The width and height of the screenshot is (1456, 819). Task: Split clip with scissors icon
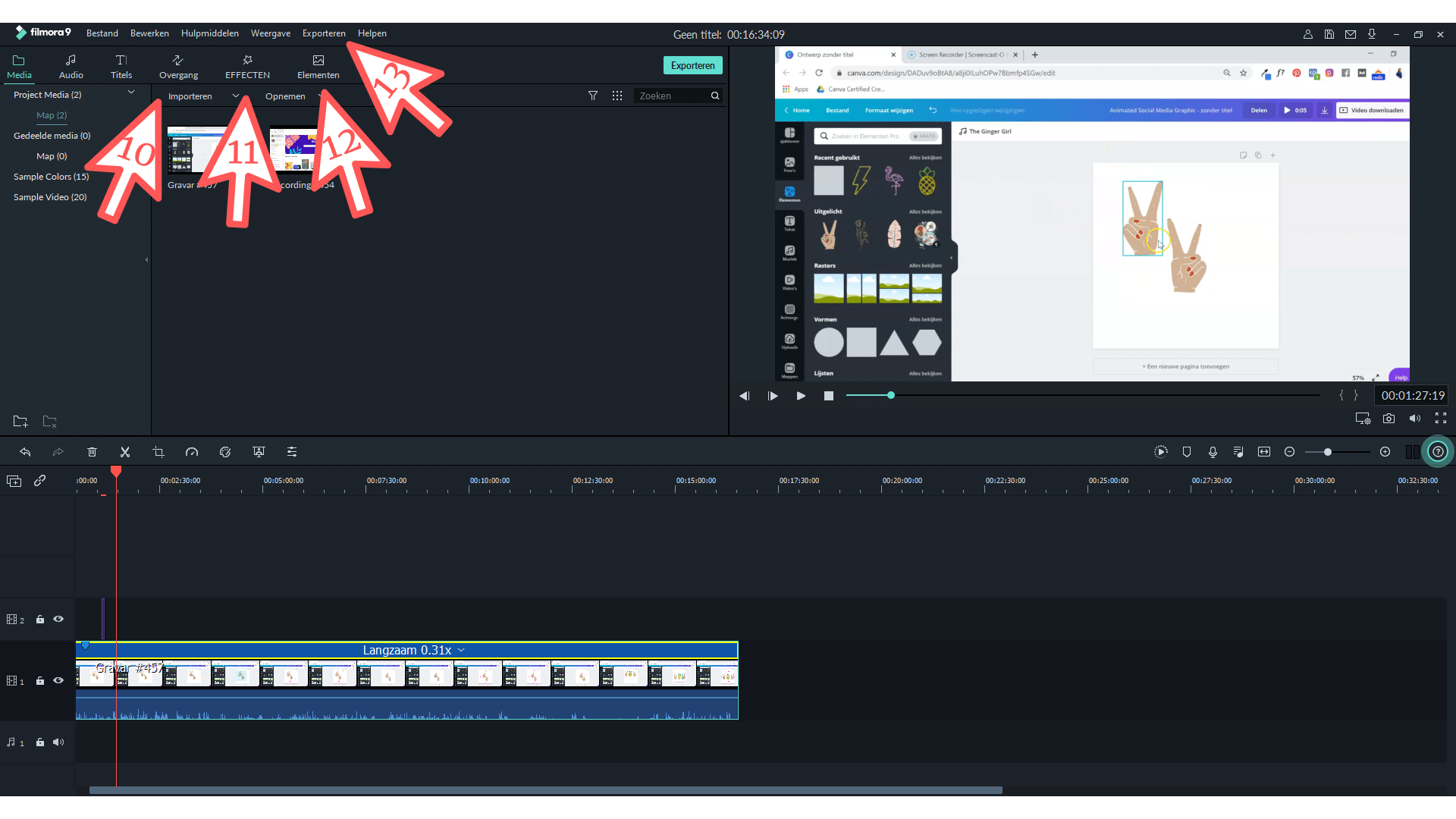point(125,452)
